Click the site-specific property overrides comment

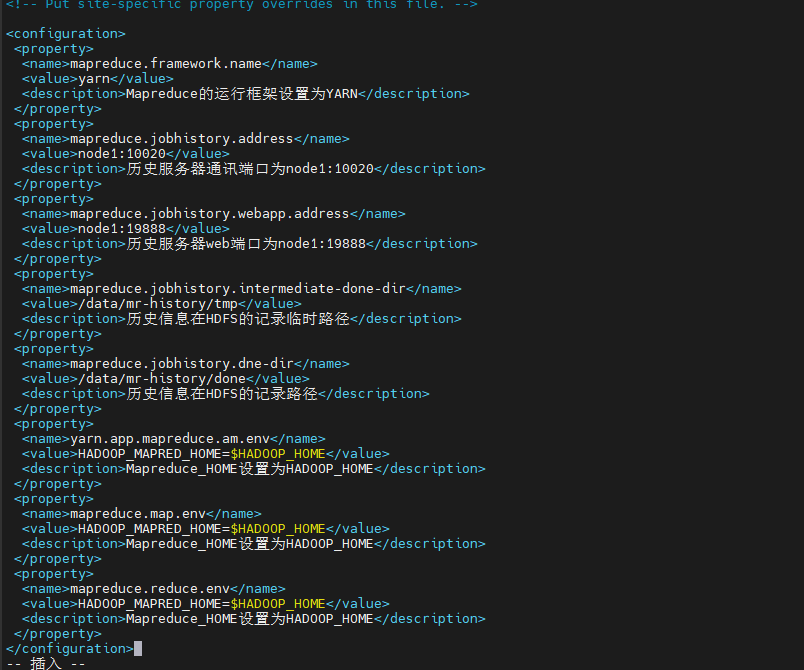(x=242, y=5)
